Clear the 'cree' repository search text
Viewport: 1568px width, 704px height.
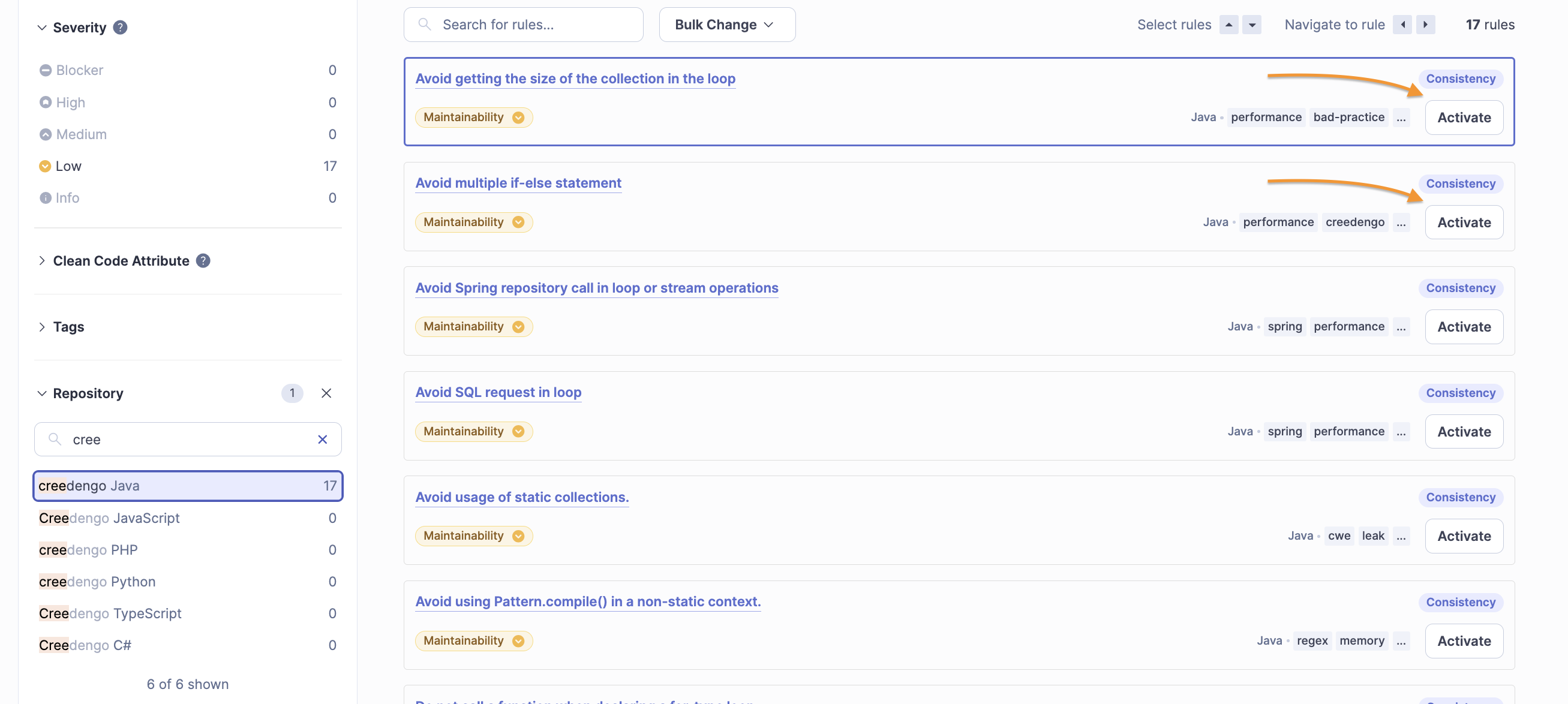pos(323,440)
